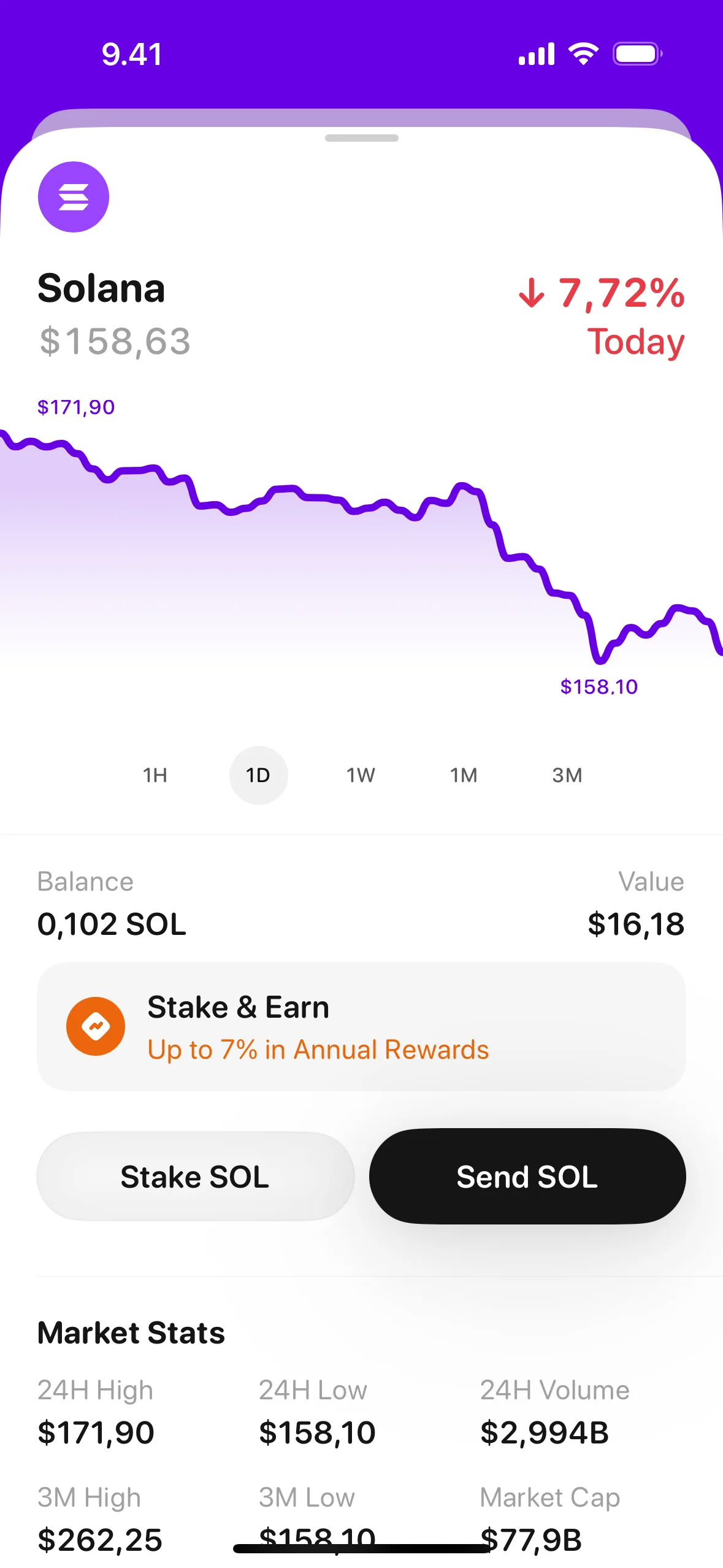
Task: Select the 1H chart range
Action: pyautogui.click(x=155, y=775)
